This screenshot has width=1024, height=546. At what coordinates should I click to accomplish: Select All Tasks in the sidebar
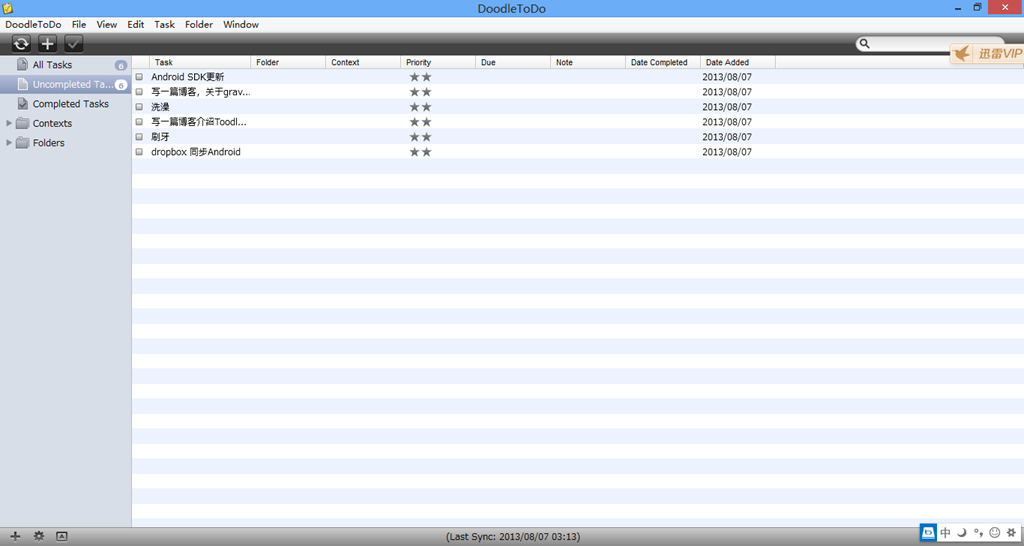(52, 65)
